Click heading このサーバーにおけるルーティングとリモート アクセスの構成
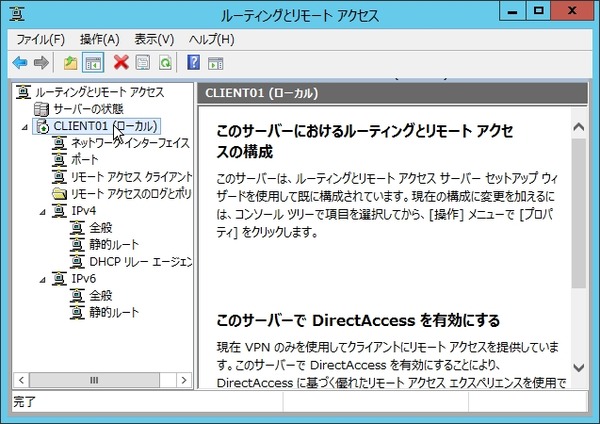Screen dimensions: 600x424 point(365,142)
